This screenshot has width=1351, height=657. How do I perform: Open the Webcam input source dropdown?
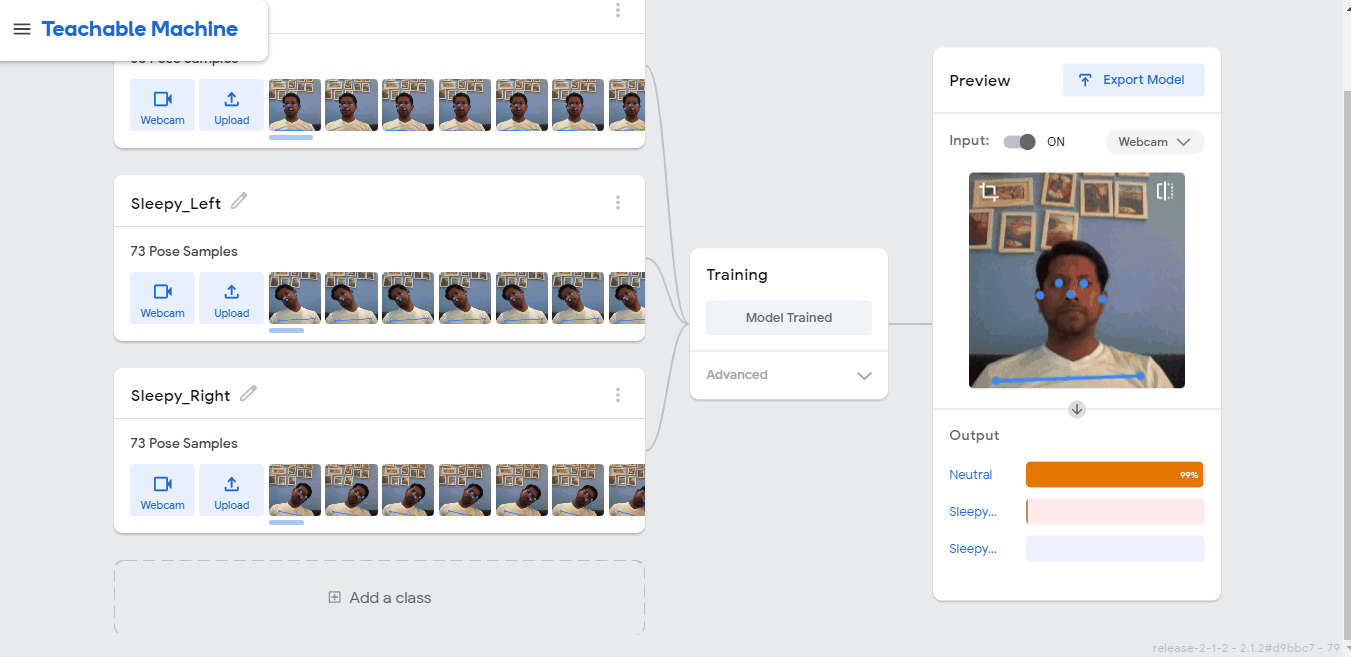click(x=1155, y=142)
